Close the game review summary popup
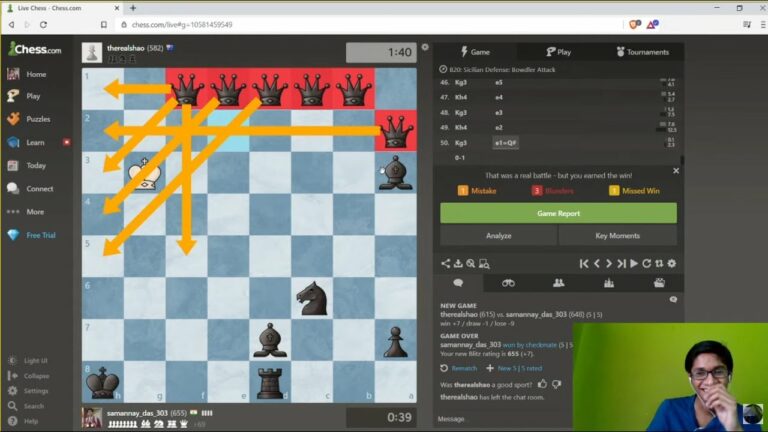Screen dimensions: 768x432 coord(676,171)
